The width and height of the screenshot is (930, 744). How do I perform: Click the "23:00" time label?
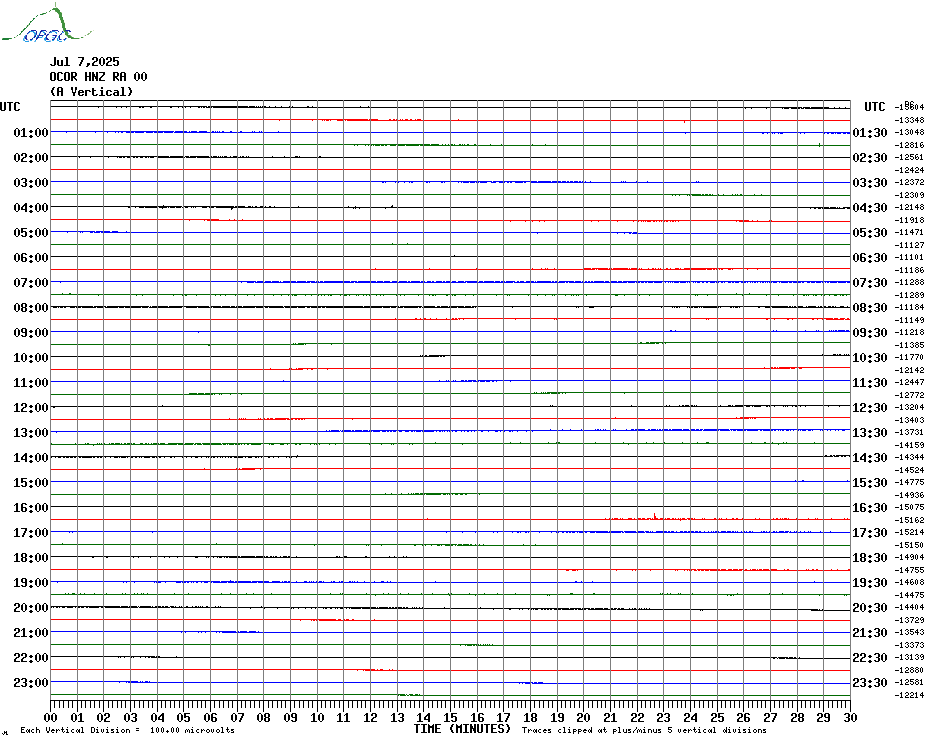31,682
